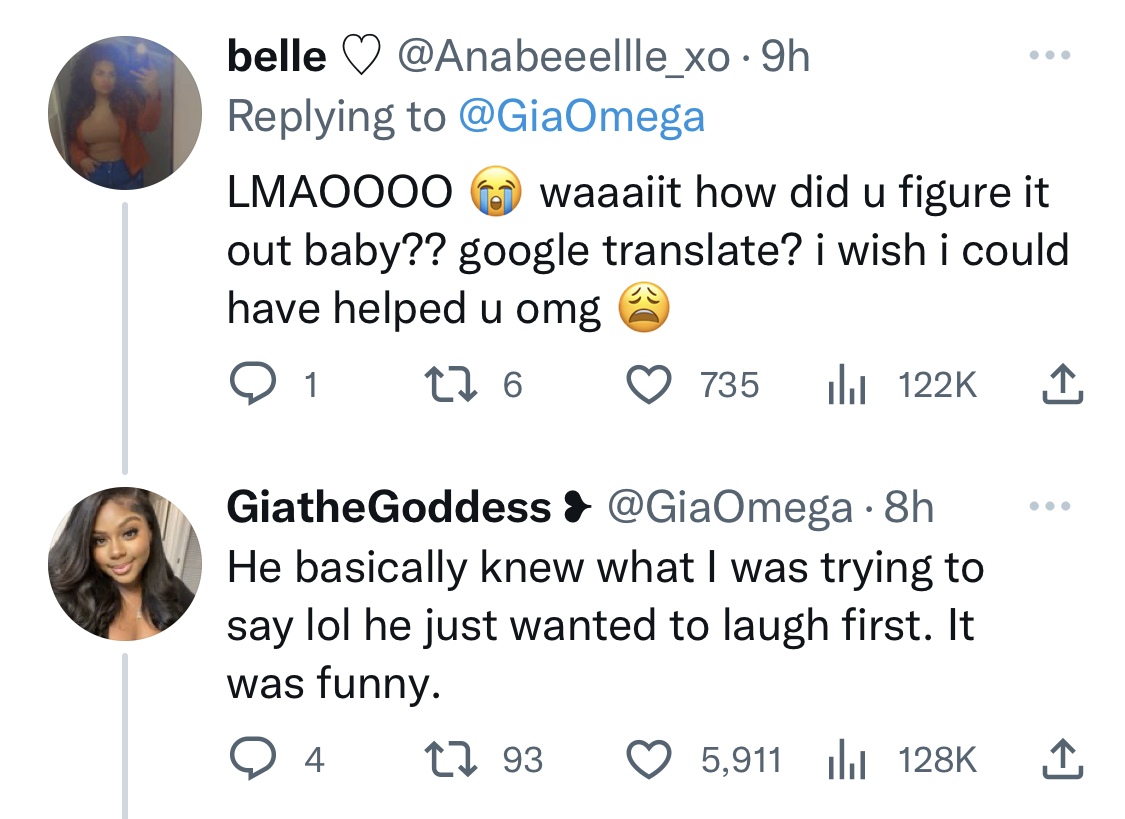This screenshot has height=819, width=1125.
Task: Open the belle display name
Action: click(276, 57)
